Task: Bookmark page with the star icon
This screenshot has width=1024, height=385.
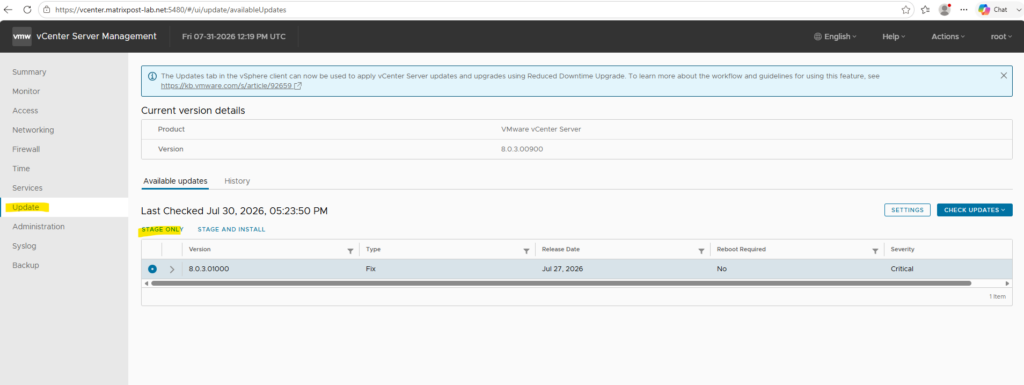Action: 906,10
